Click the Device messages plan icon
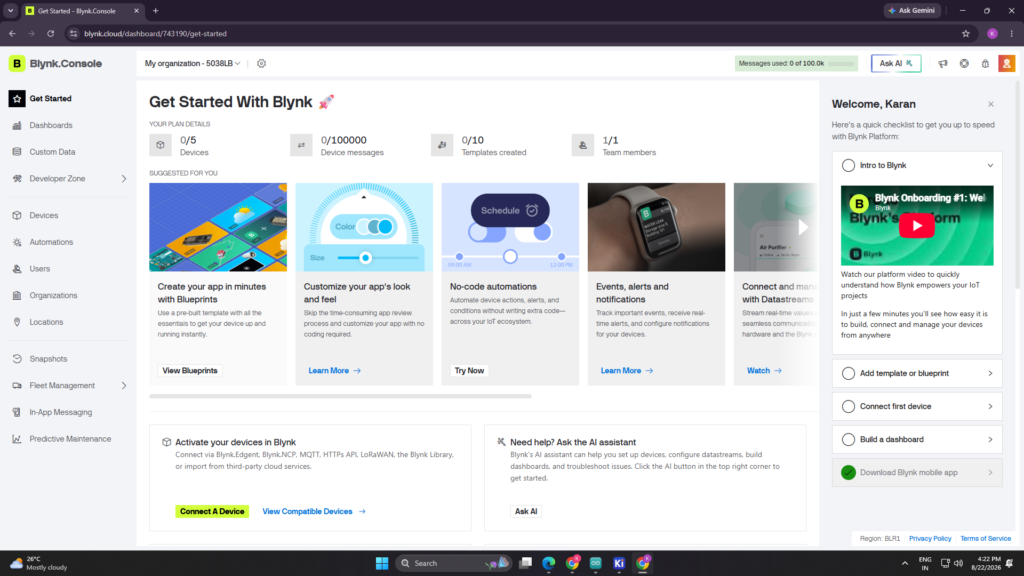 pyautogui.click(x=301, y=145)
